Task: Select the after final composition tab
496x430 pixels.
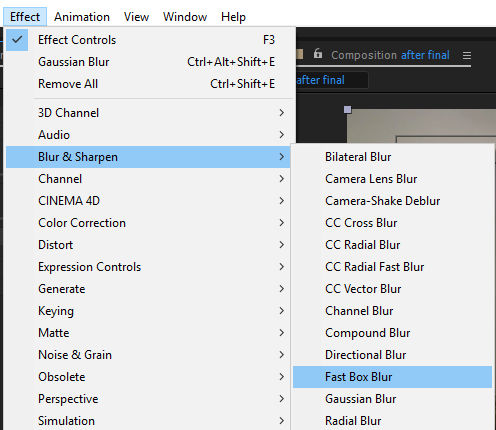Action: 425,55
